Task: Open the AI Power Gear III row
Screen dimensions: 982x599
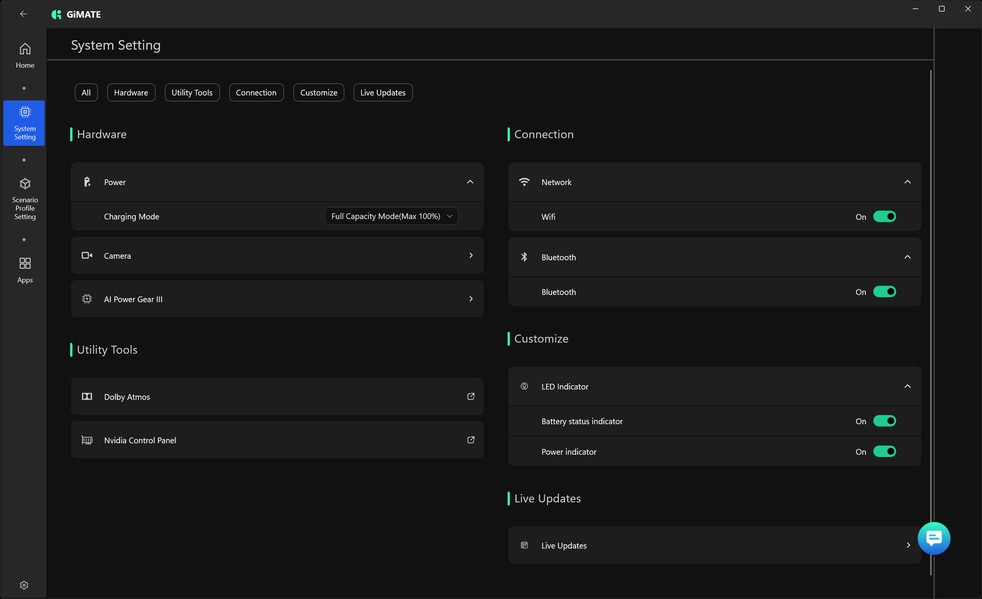Action: click(277, 299)
